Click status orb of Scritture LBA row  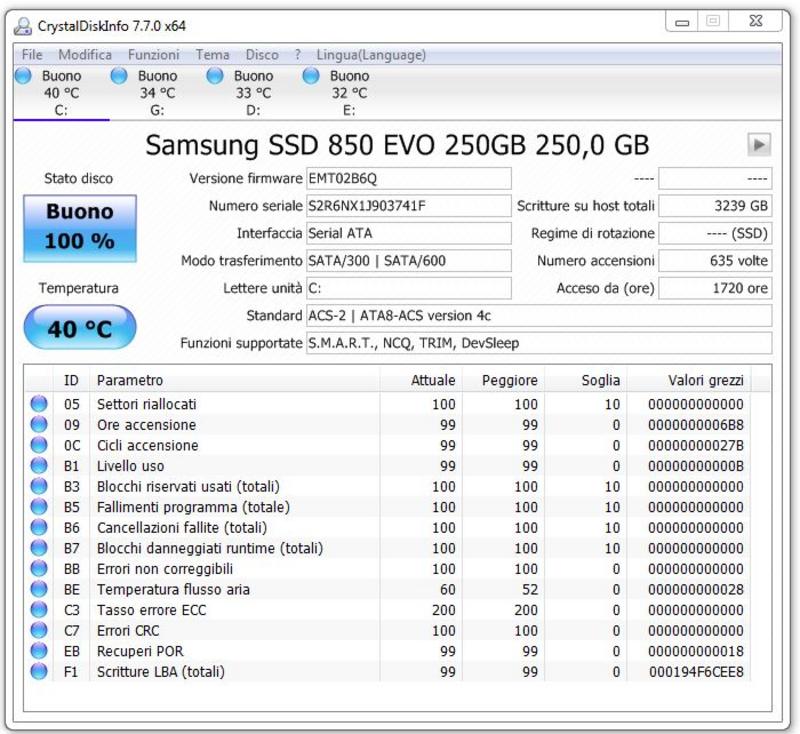click(39, 671)
